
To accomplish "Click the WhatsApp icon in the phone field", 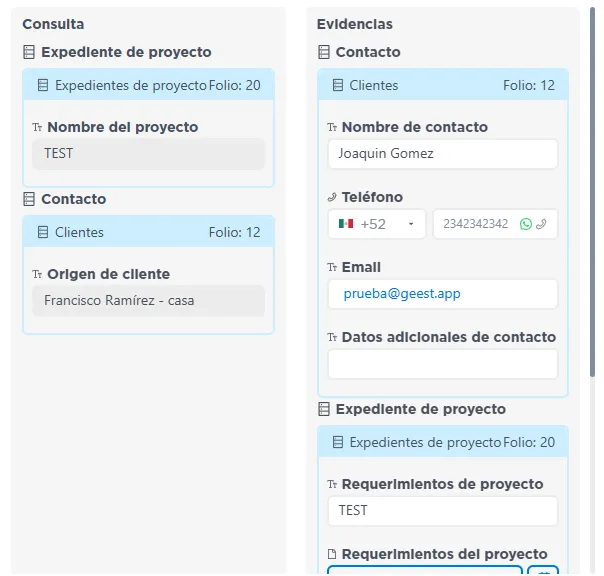I will tap(526, 224).
